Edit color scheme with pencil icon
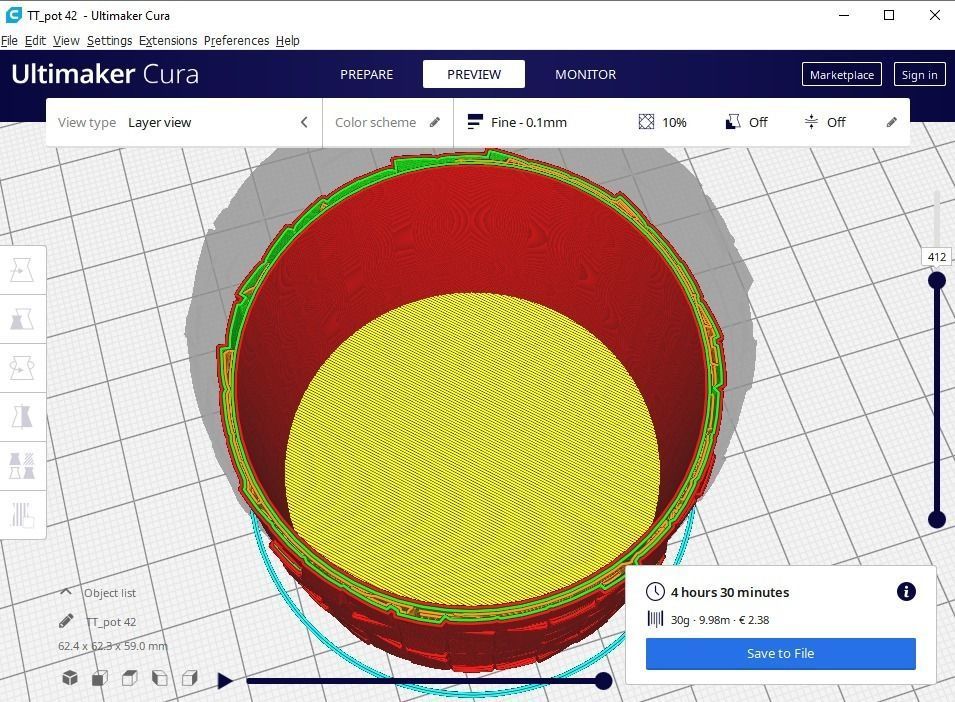Screen dimensions: 955x702 pyautogui.click(x=435, y=122)
